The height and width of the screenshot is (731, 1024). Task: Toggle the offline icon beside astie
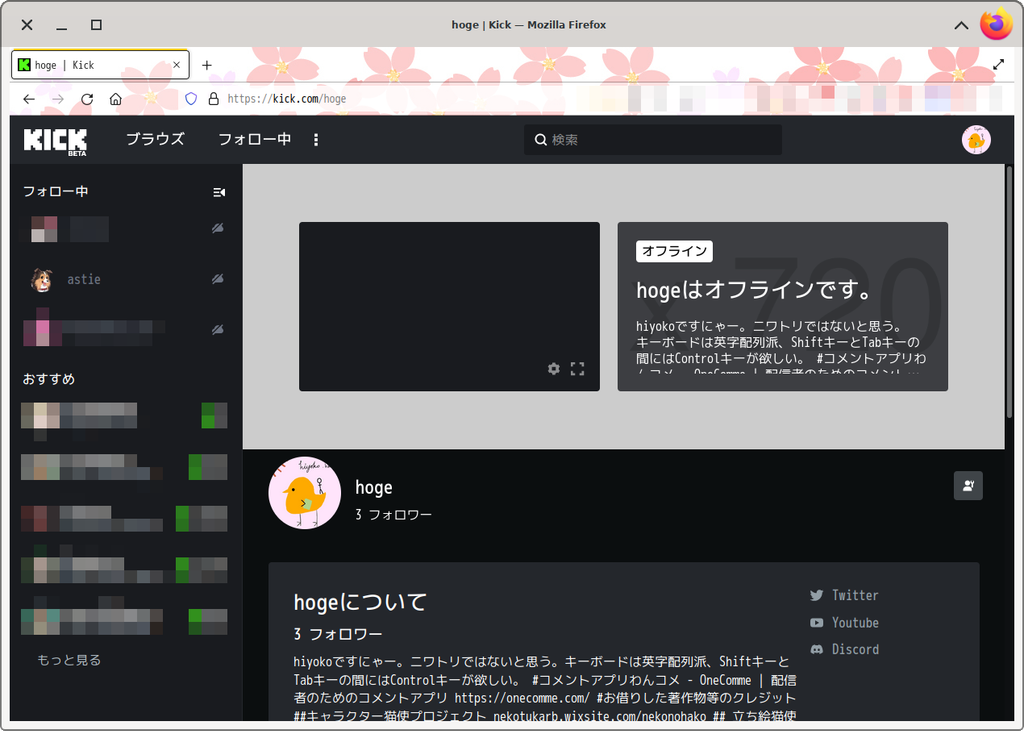pos(218,280)
